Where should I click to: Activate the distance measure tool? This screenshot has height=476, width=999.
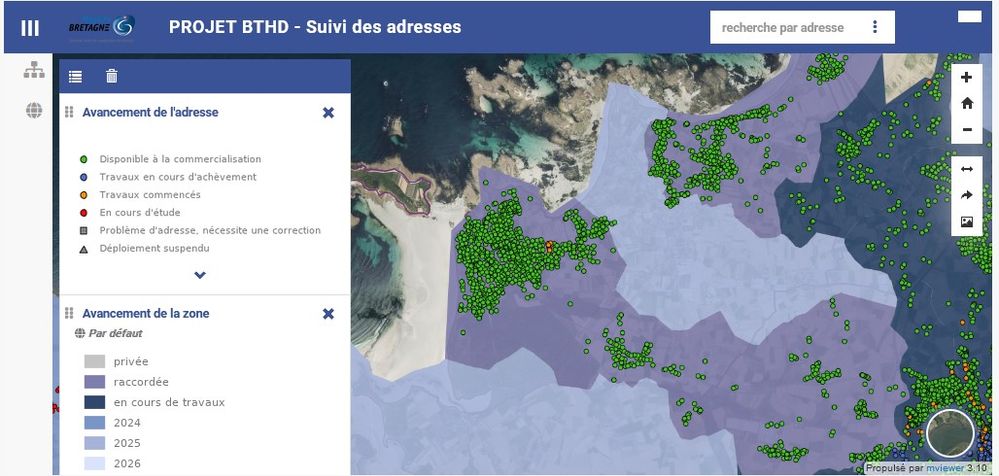[967, 169]
